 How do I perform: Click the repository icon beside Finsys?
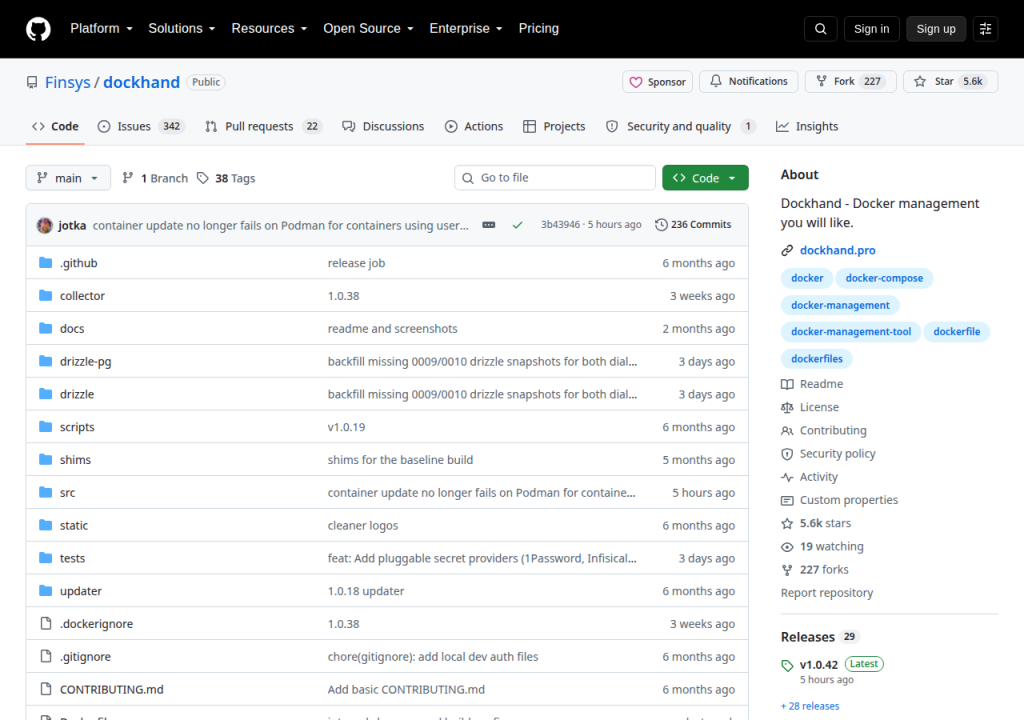tap(32, 82)
